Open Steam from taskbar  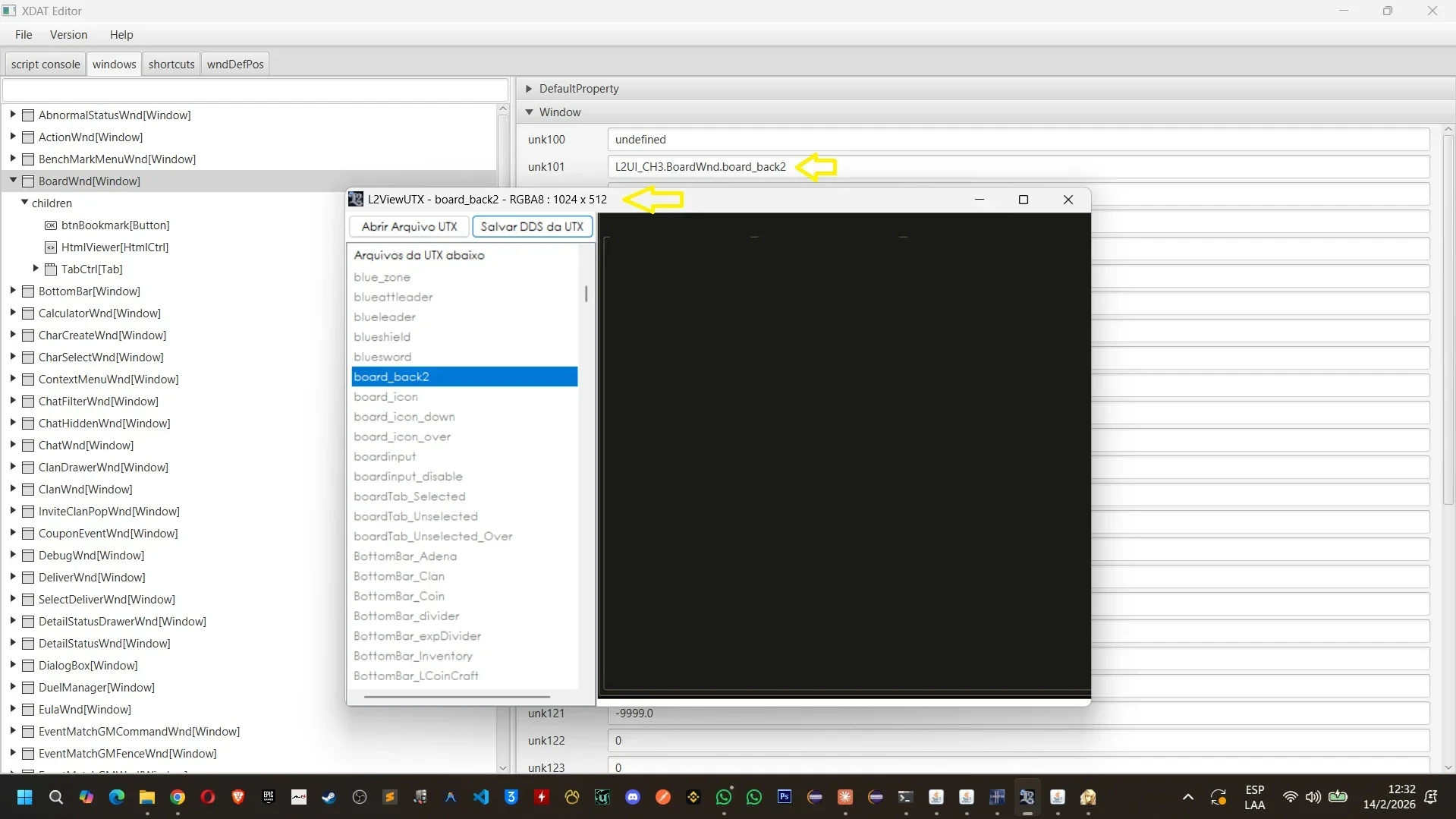pos(329,797)
